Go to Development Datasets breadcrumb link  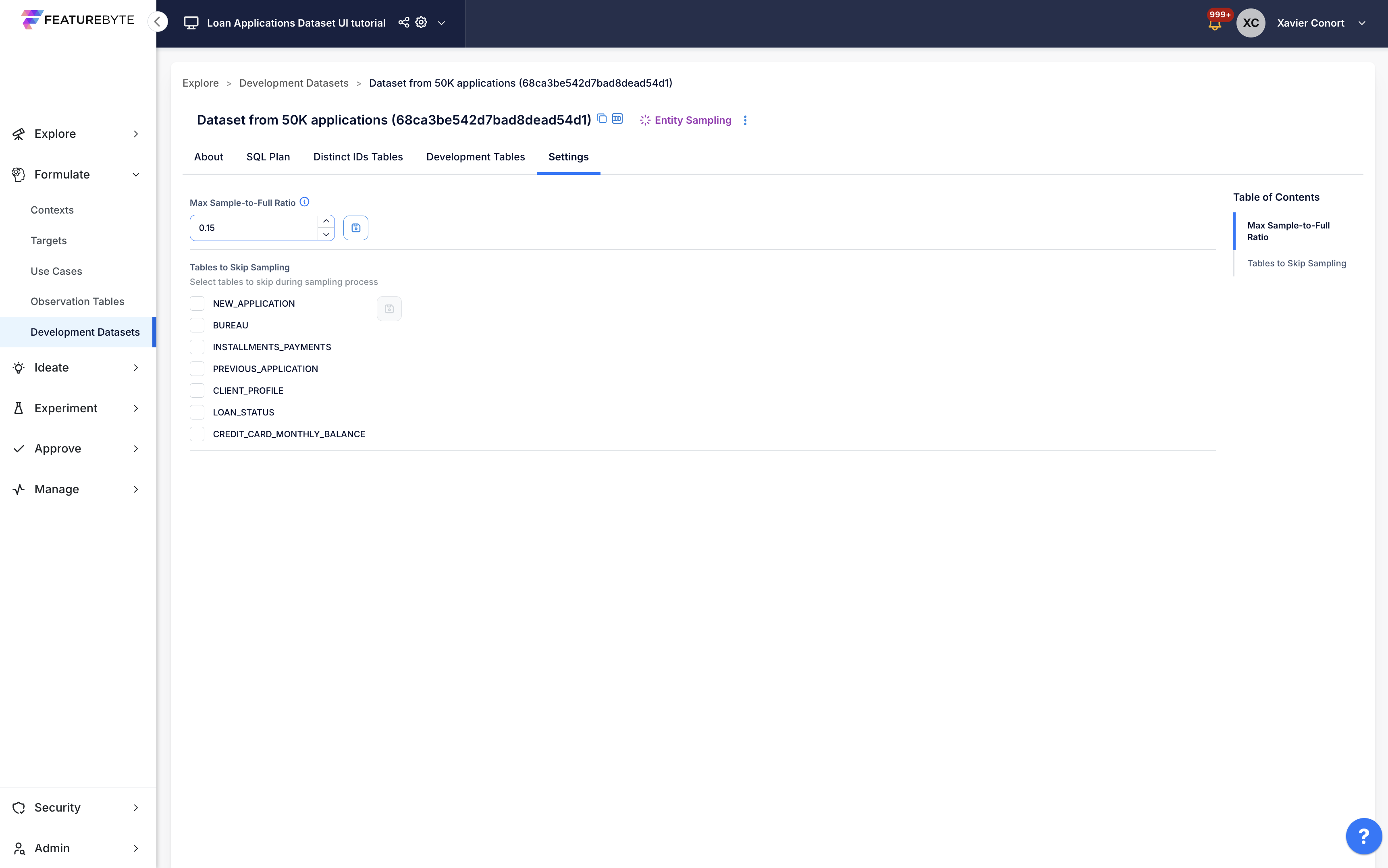(x=293, y=83)
